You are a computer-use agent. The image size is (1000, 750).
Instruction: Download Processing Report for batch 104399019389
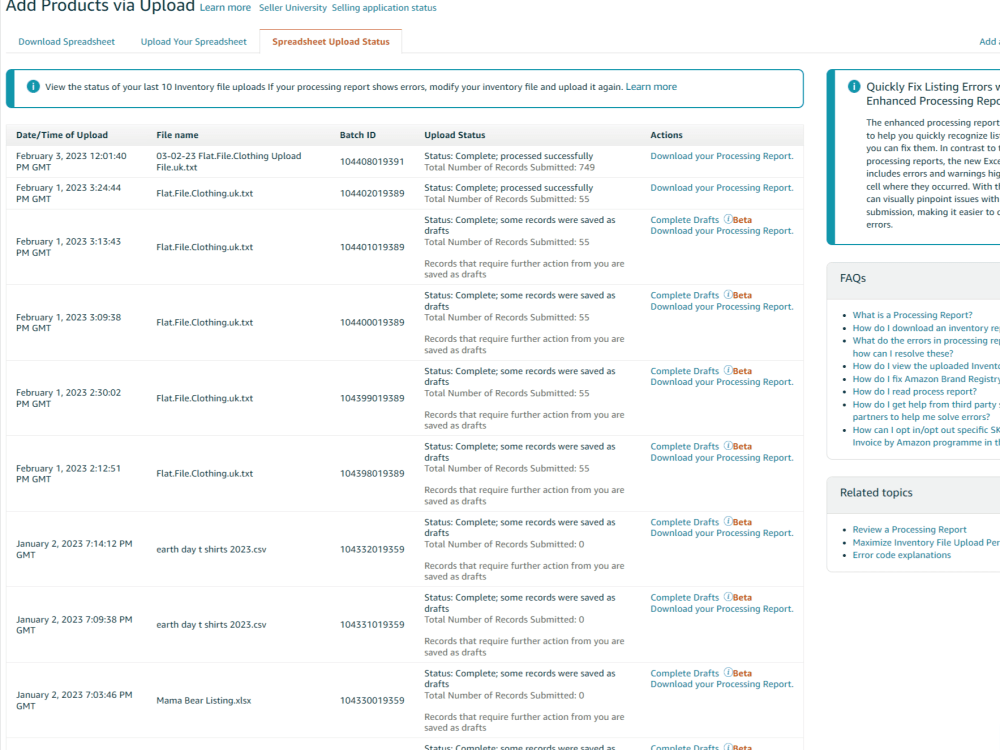point(722,382)
